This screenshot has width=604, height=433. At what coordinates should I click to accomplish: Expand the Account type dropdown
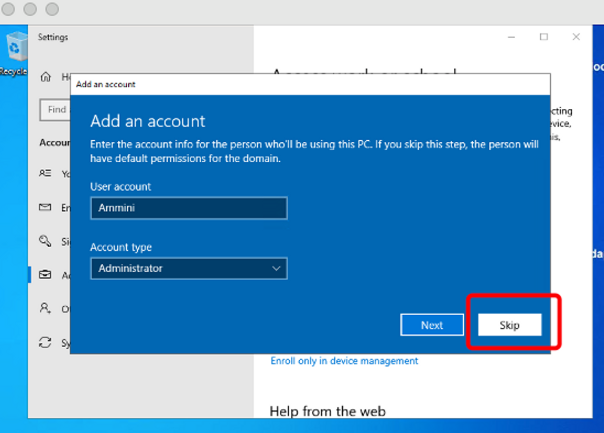(188, 268)
